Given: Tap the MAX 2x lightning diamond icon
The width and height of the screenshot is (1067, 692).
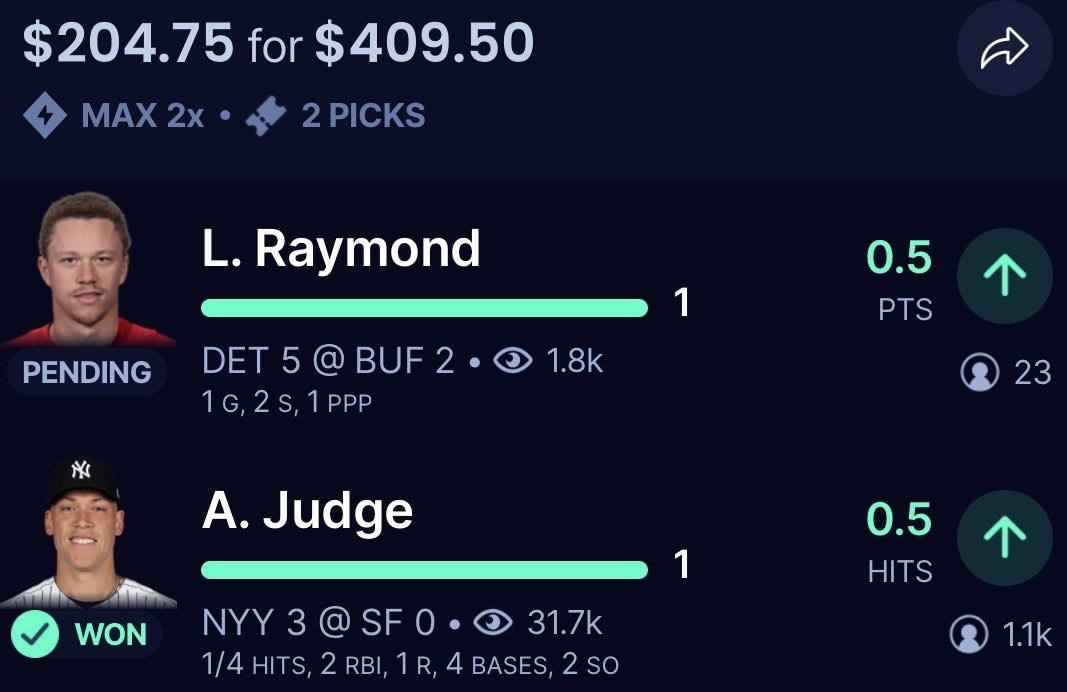Looking at the screenshot, I should pyautogui.click(x=45, y=116).
